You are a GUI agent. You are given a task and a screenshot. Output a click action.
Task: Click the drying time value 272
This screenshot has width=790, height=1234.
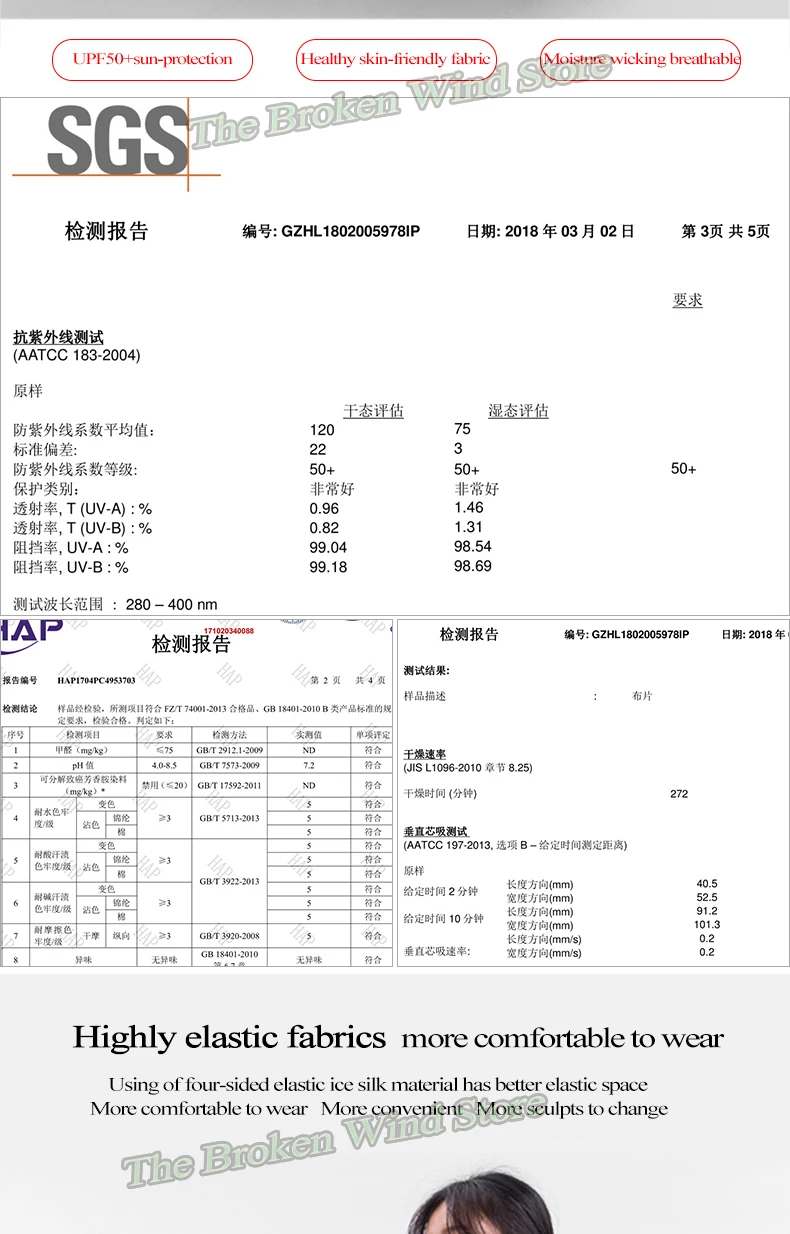(x=679, y=794)
